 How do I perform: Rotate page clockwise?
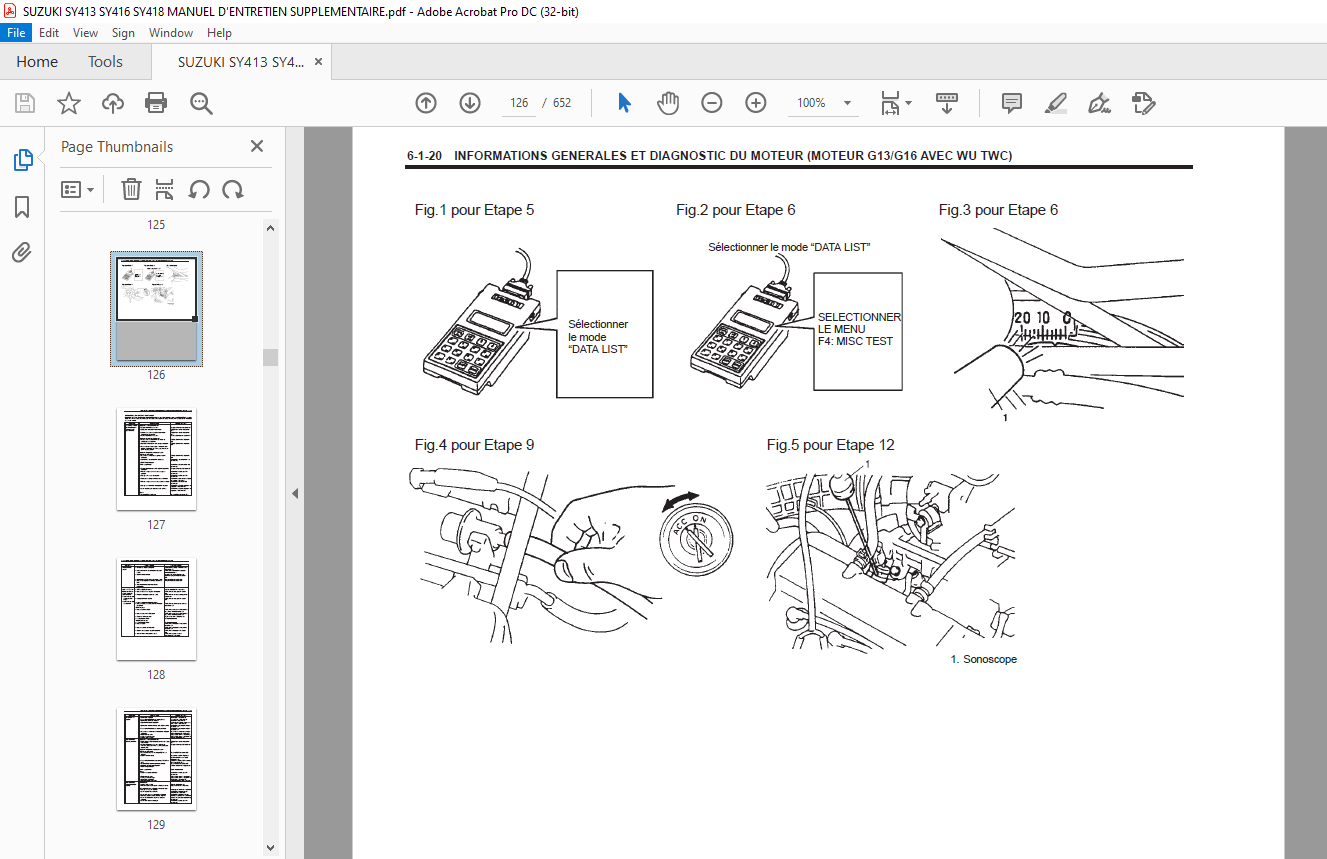233,189
